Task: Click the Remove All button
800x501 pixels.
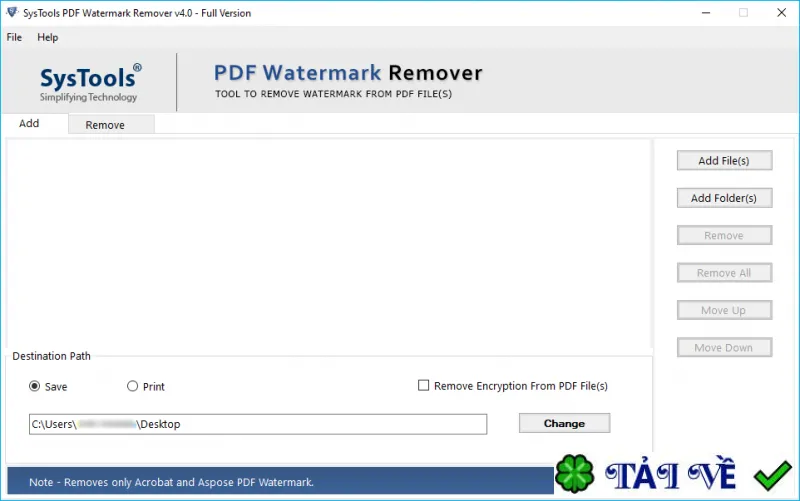Action: [x=724, y=273]
